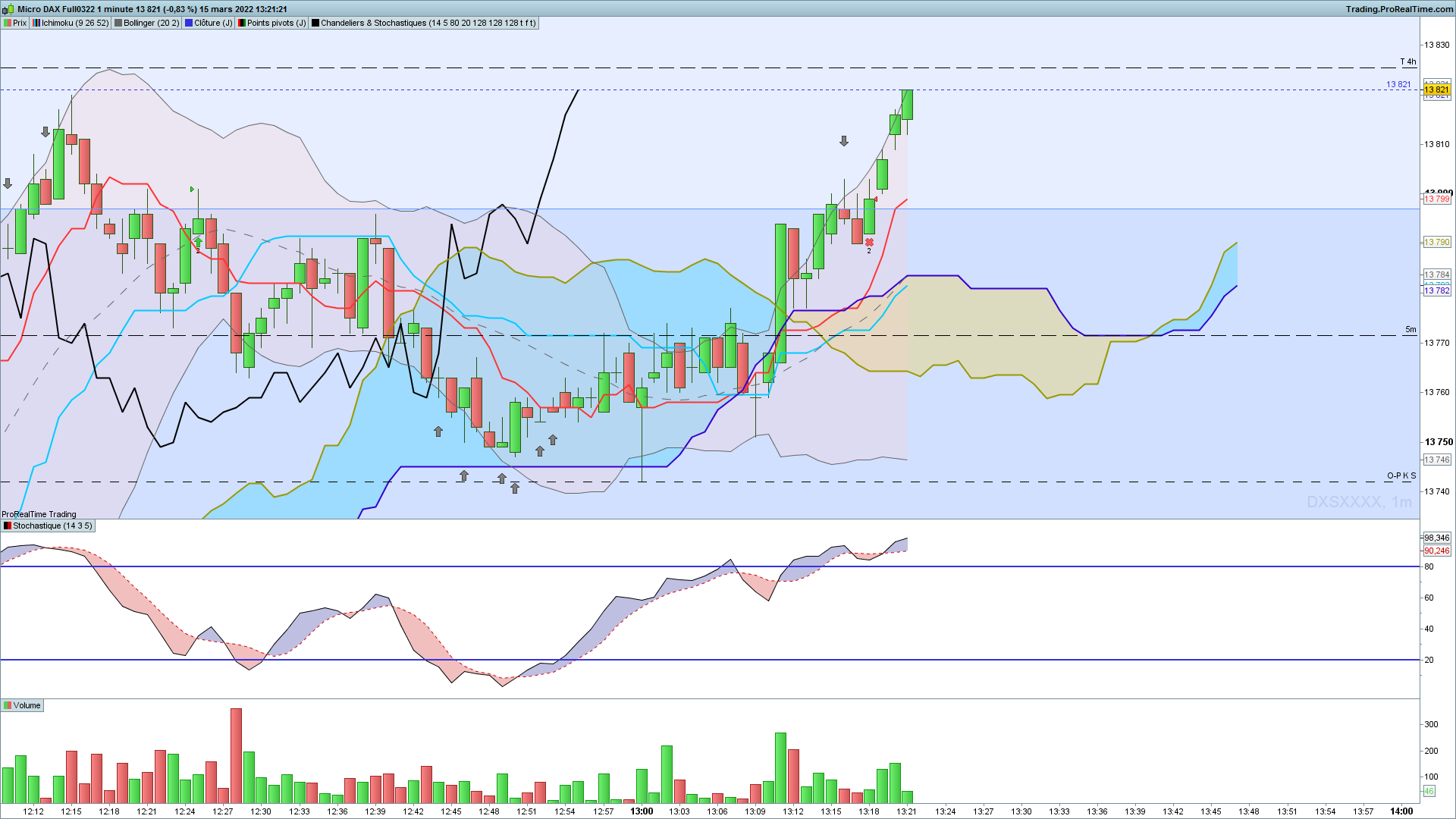Click the 5m pivot line label
Viewport: 1456px width, 819px height.
click(x=1410, y=329)
